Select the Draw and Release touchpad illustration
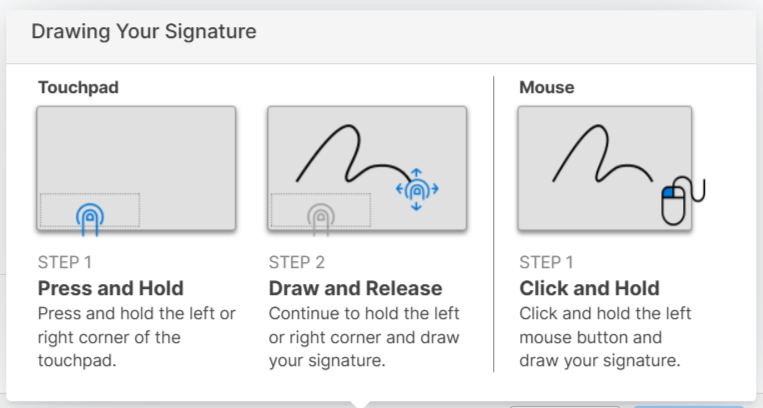Screen dimensions: 763x408 [x=367, y=168]
